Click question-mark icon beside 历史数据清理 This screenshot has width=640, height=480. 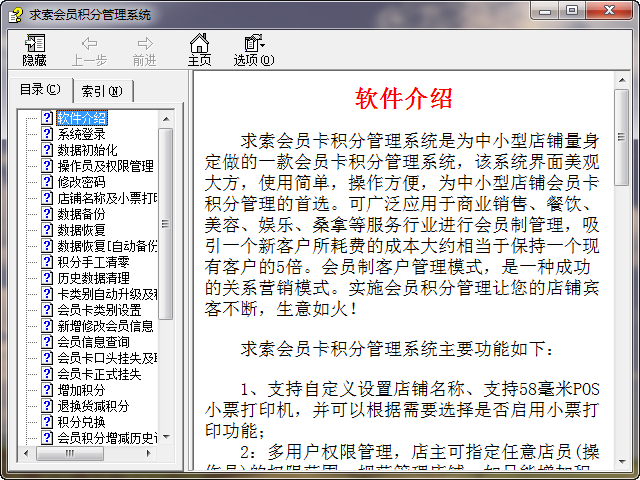point(47,278)
